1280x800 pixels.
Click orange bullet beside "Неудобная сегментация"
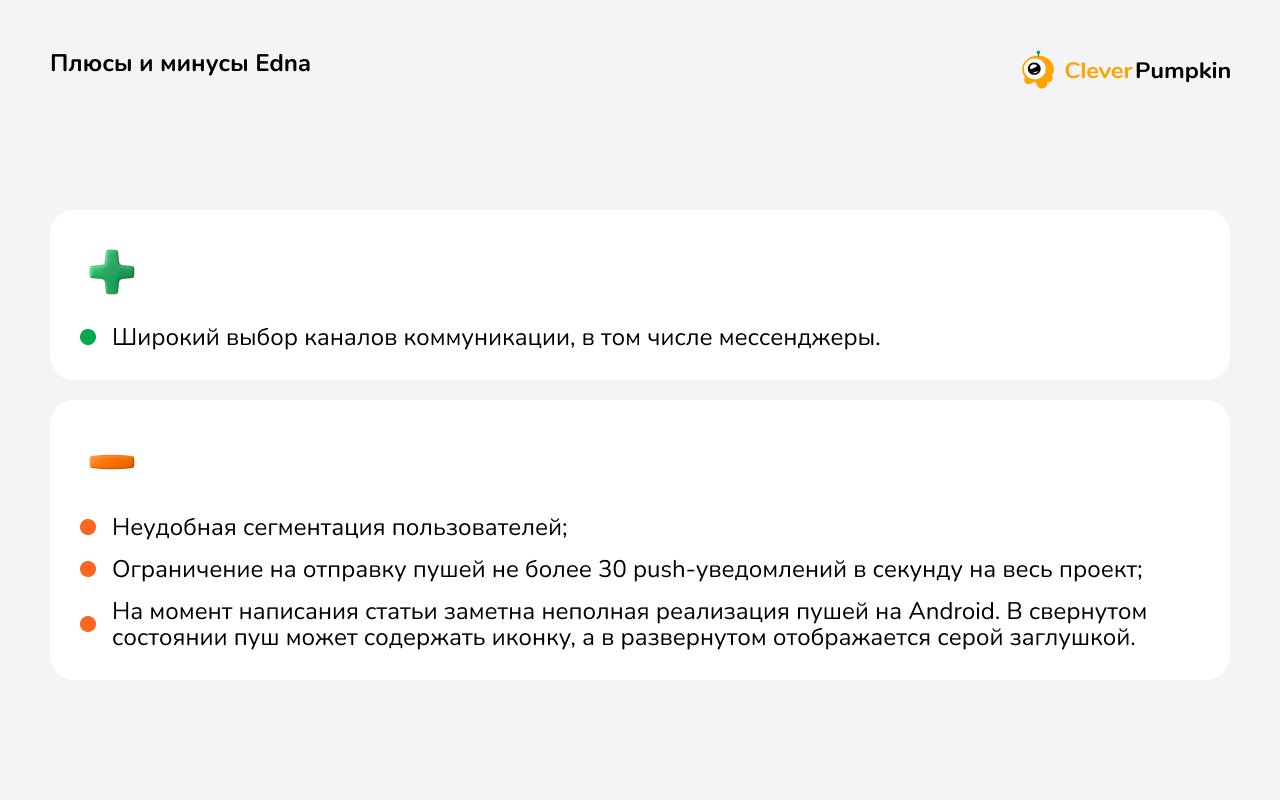[x=88, y=527]
